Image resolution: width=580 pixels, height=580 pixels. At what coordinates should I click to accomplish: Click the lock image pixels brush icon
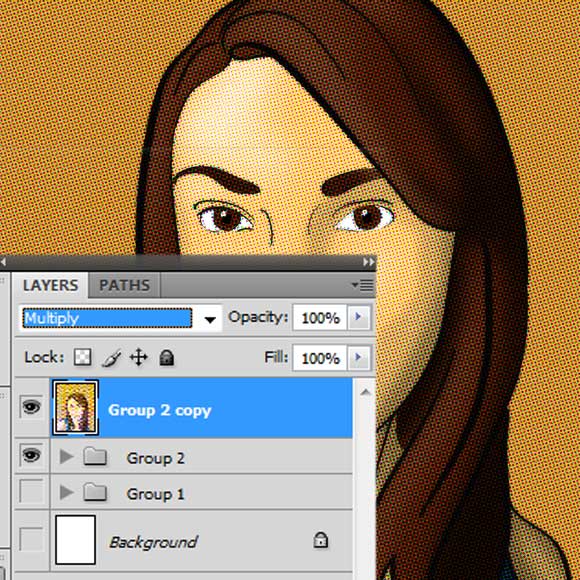point(111,358)
